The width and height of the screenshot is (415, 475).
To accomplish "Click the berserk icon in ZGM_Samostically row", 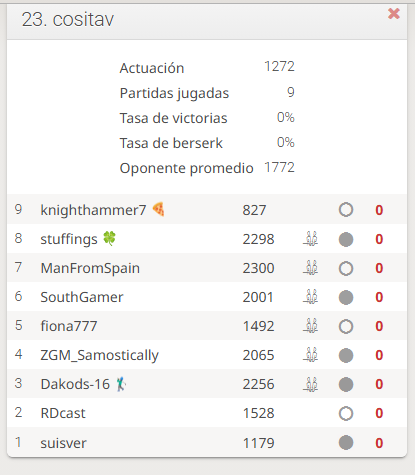I will point(311,355).
